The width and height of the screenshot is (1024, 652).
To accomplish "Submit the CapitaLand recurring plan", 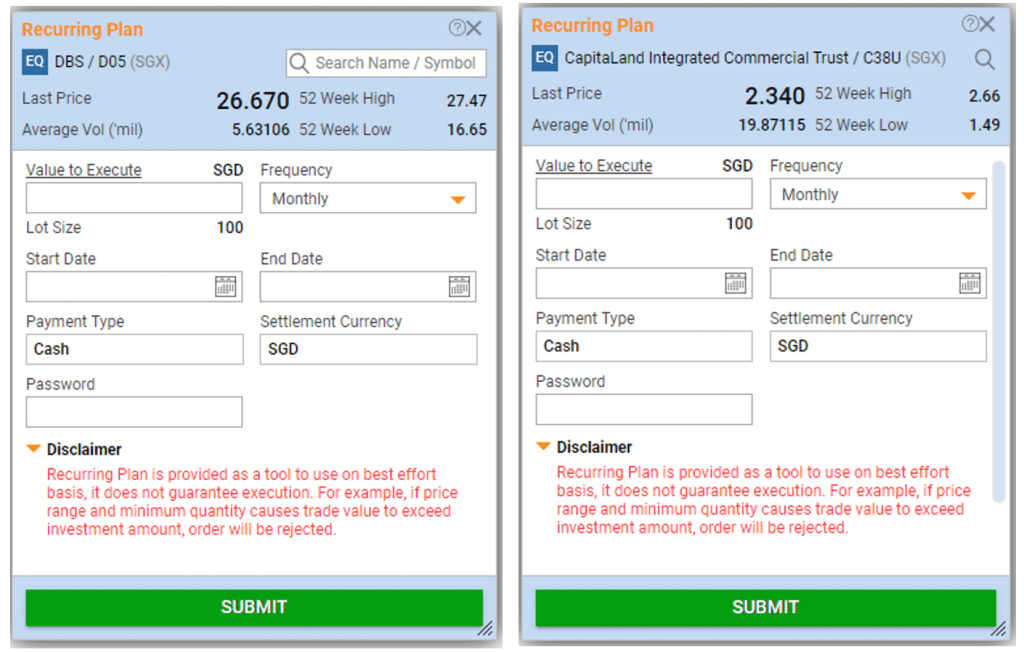I will click(765, 607).
